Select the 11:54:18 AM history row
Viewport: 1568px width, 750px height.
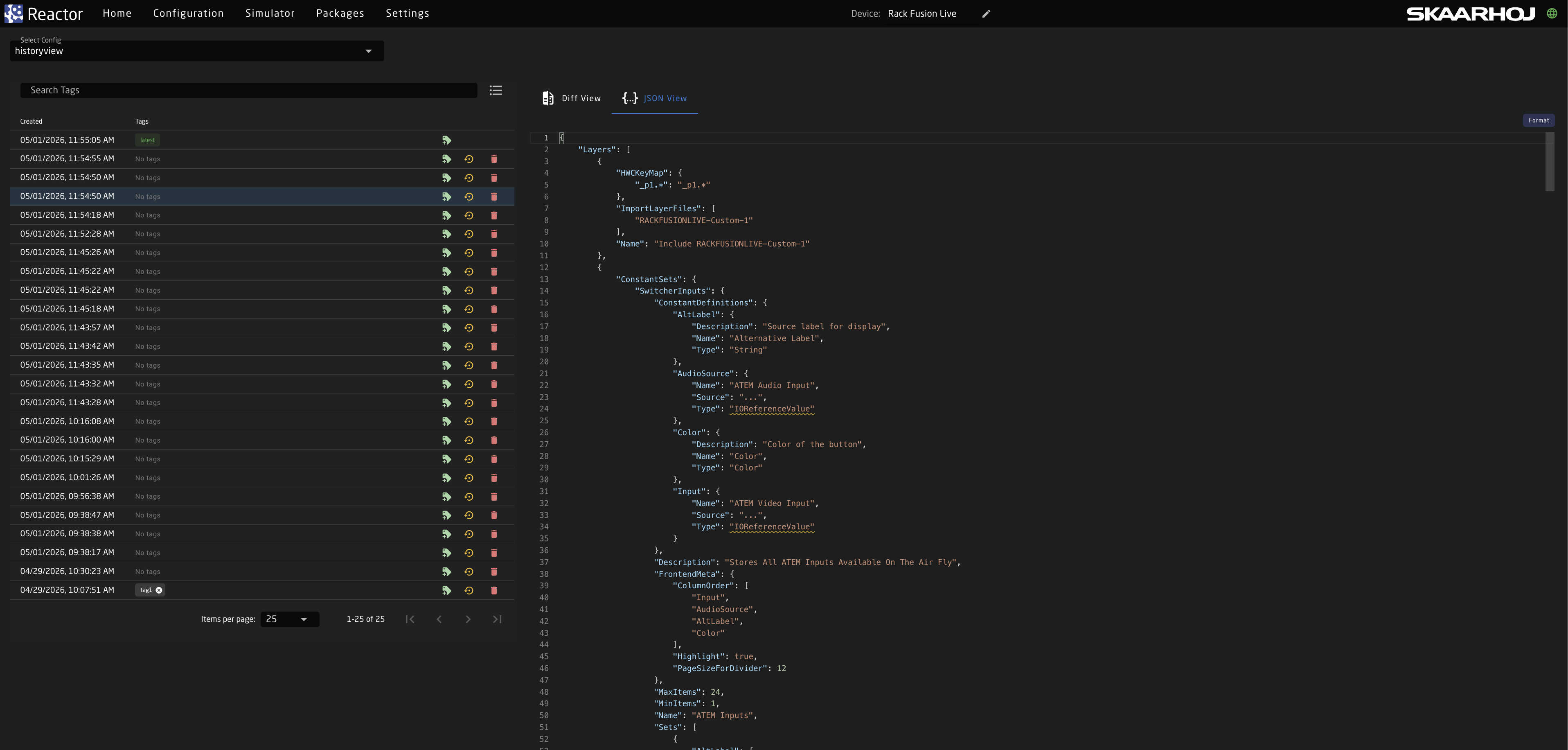262,215
